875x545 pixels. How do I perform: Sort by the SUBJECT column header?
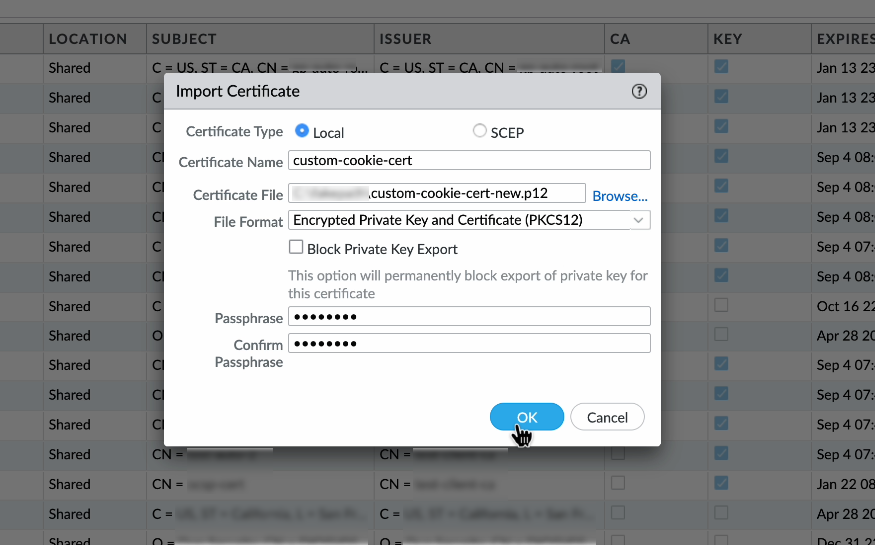(184, 39)
